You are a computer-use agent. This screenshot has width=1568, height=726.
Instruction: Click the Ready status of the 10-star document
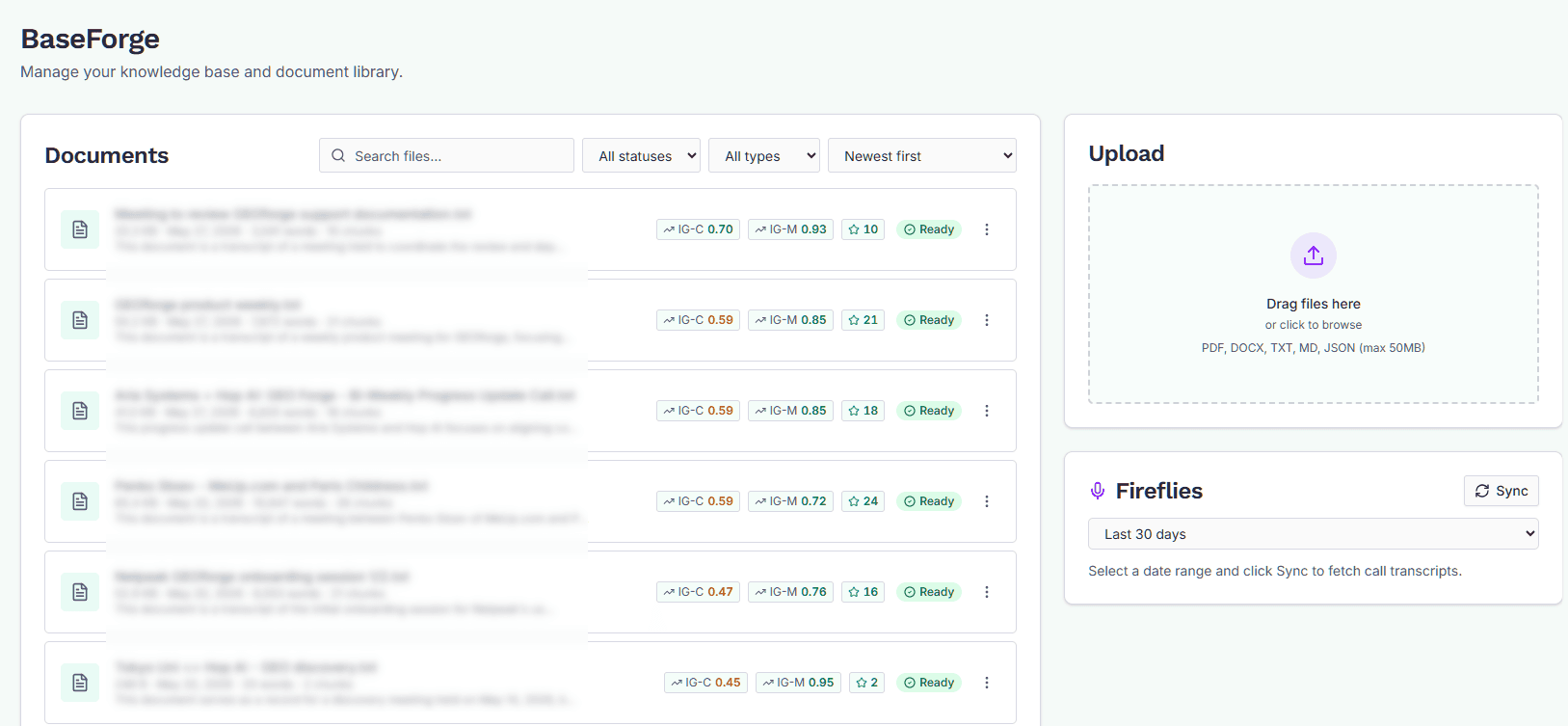[929, 229]
